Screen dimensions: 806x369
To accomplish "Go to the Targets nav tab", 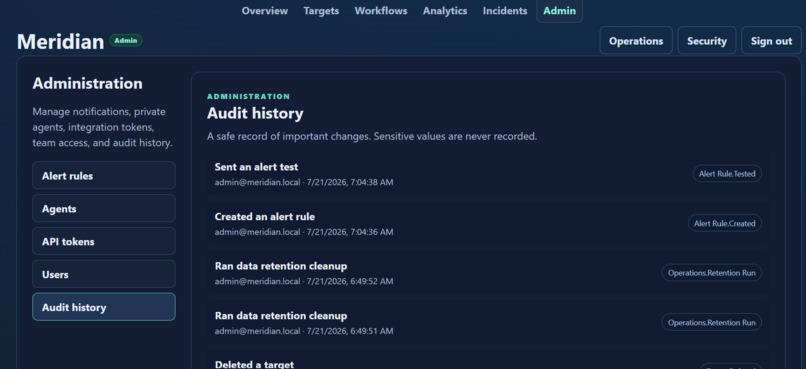I will pyautogui.click(x=321, y=11).
